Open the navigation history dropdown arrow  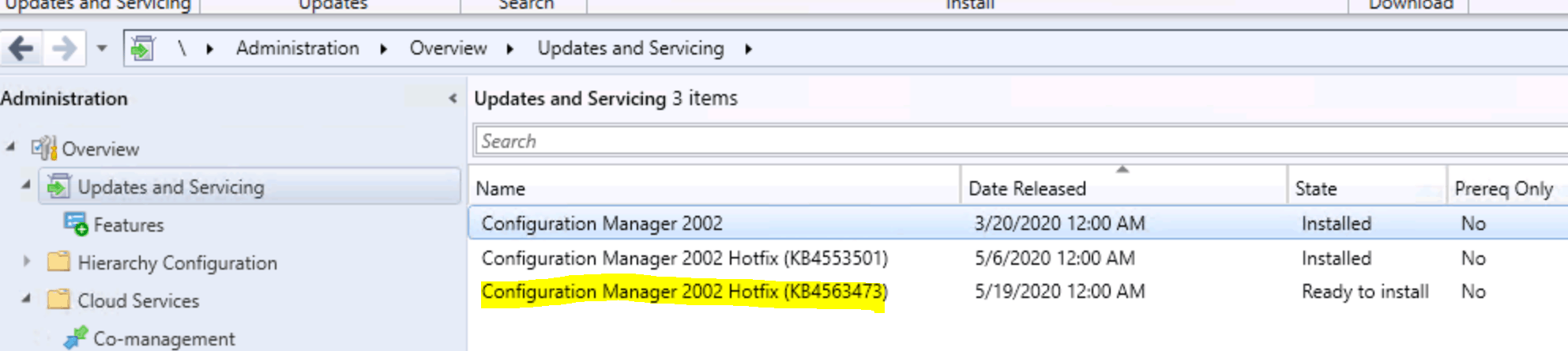tap(102, 49)
